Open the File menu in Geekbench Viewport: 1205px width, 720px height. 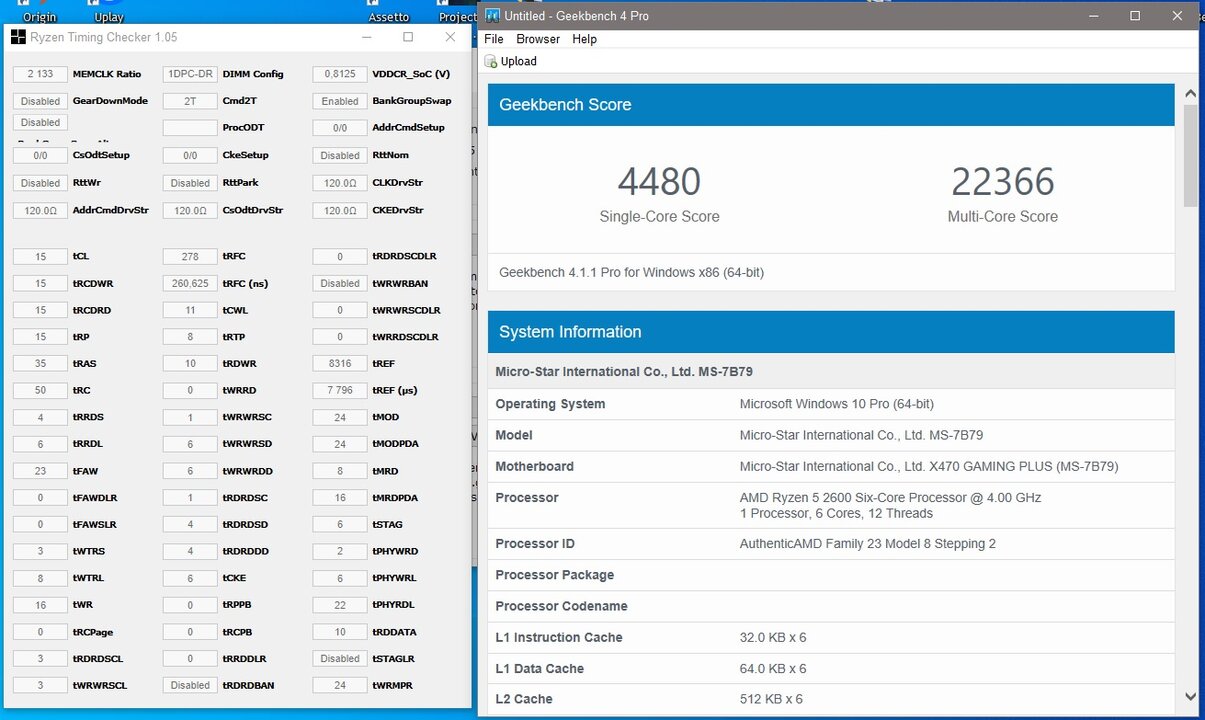[x=493, y=39]
